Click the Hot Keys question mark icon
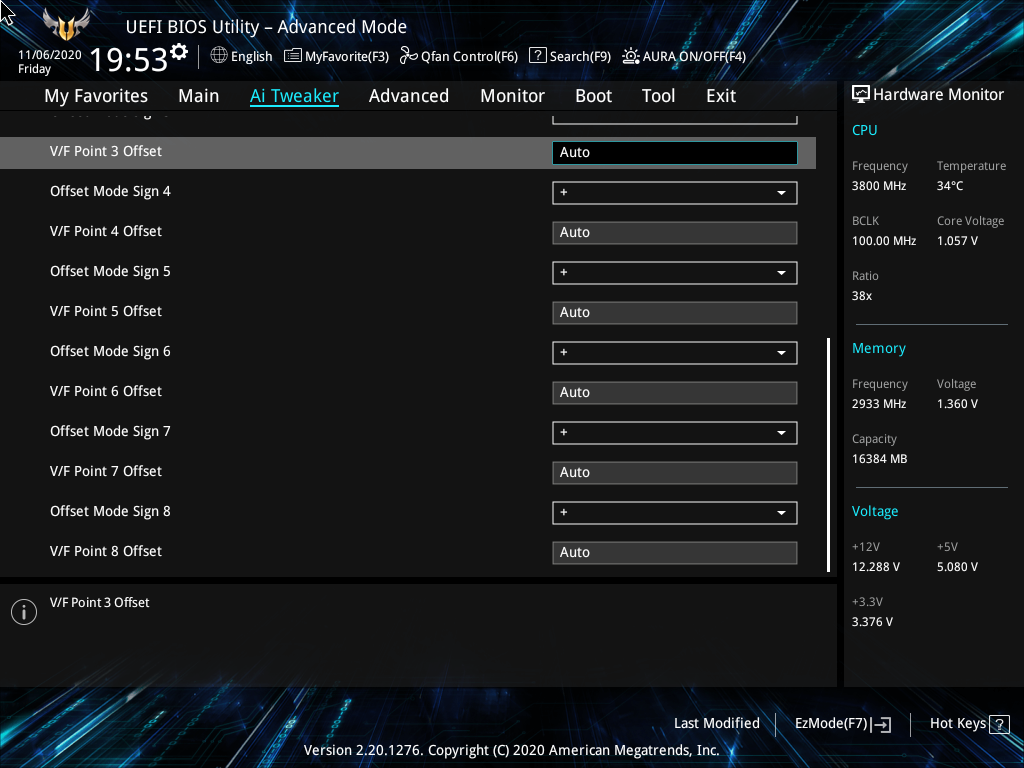Screen dimensions: 1024x768 pos(999,724)
